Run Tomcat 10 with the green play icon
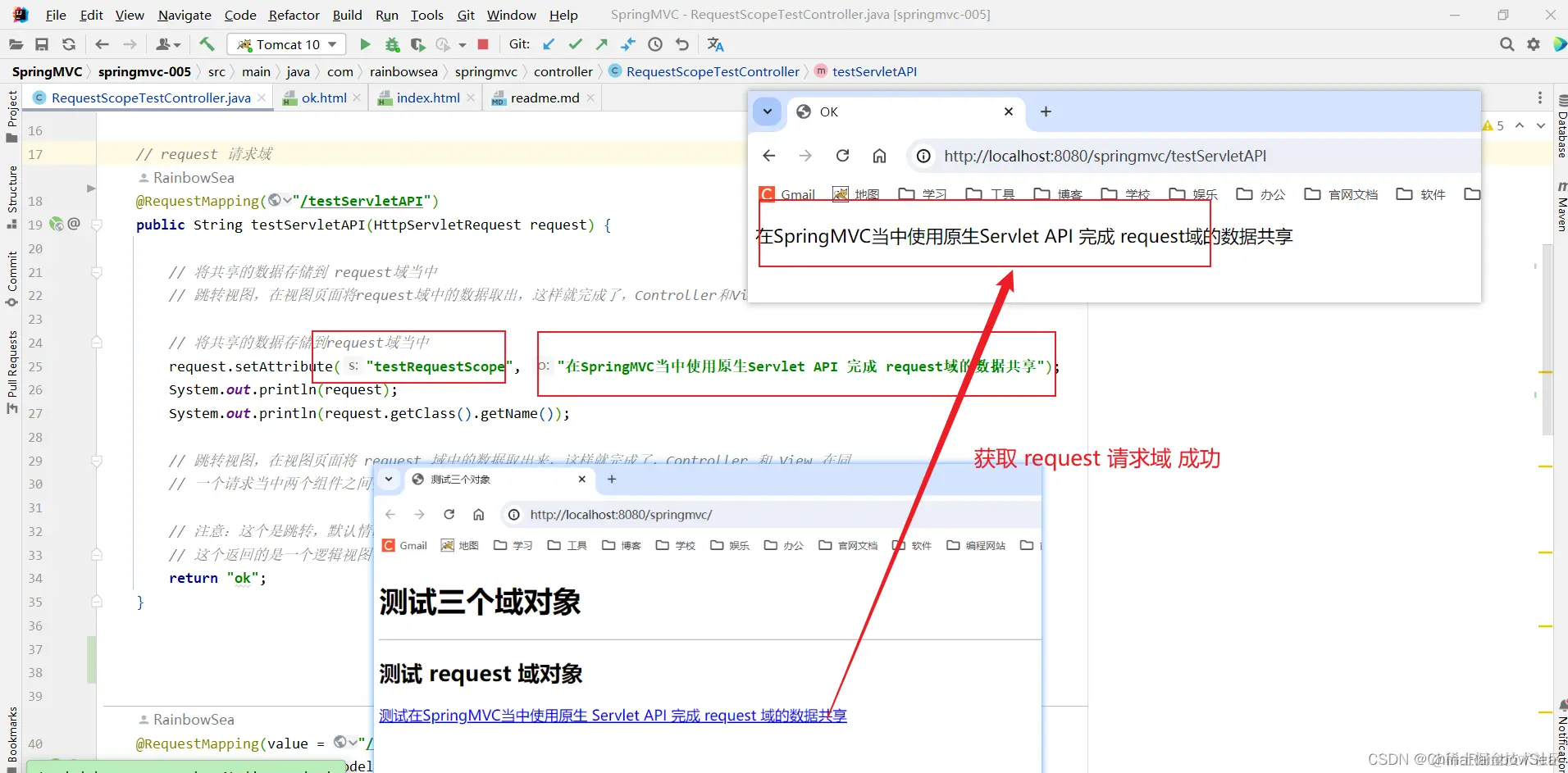This screenshot has width=1568, height=773. tap(366, 44)
